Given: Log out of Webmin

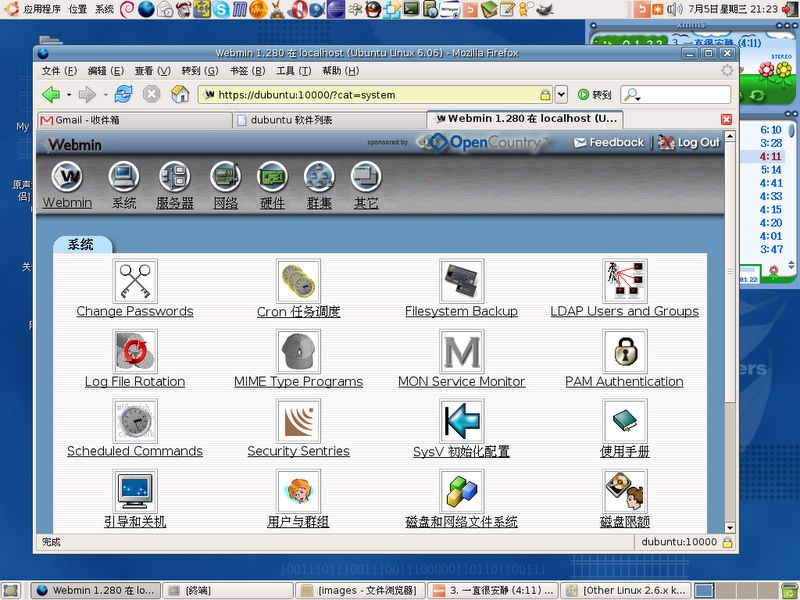Looking at the screenshot, I should 689,143.
